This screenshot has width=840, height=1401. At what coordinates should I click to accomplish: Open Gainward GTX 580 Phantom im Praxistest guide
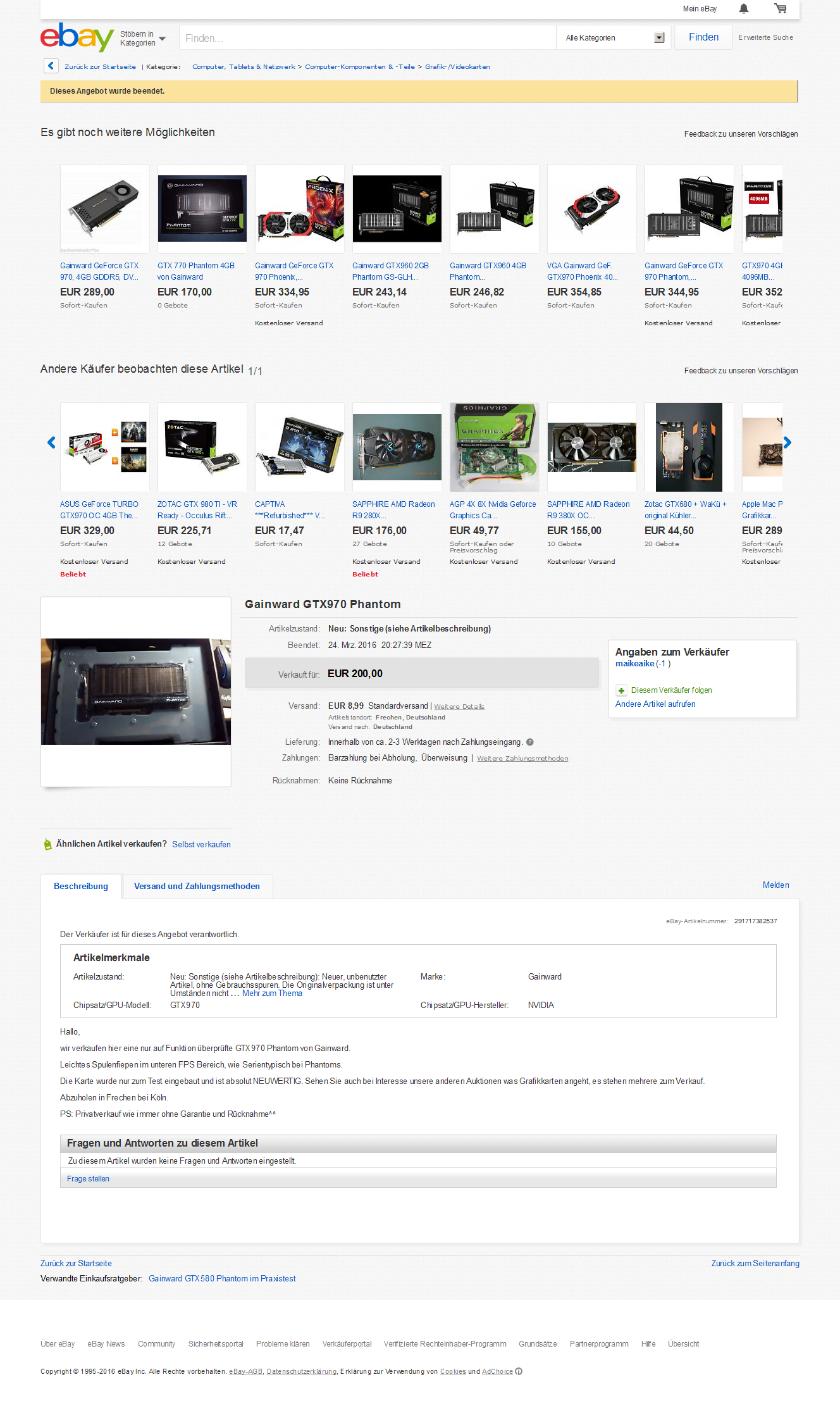(222, 1279)
